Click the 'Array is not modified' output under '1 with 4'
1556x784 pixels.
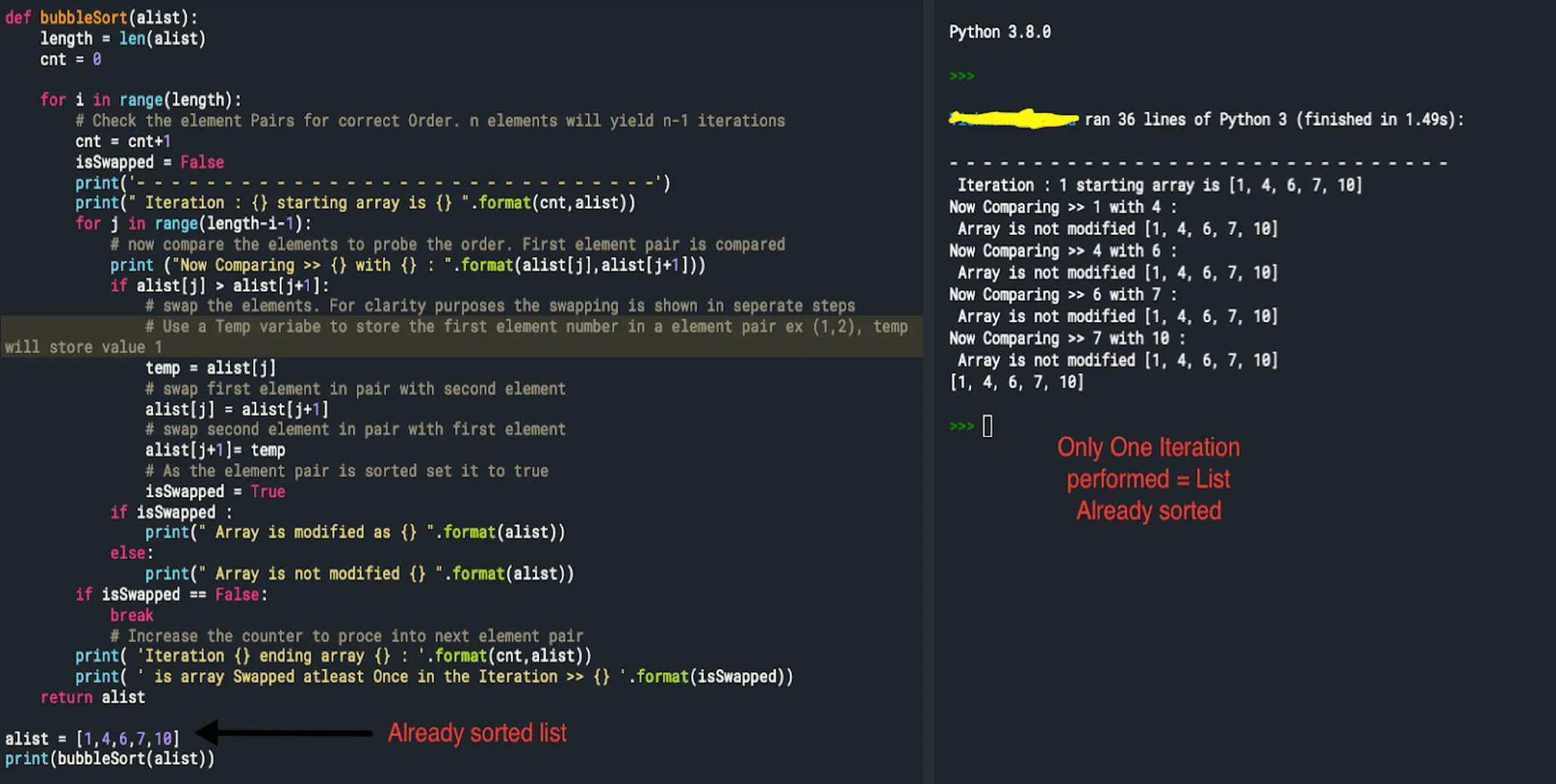pos(1117,229)
